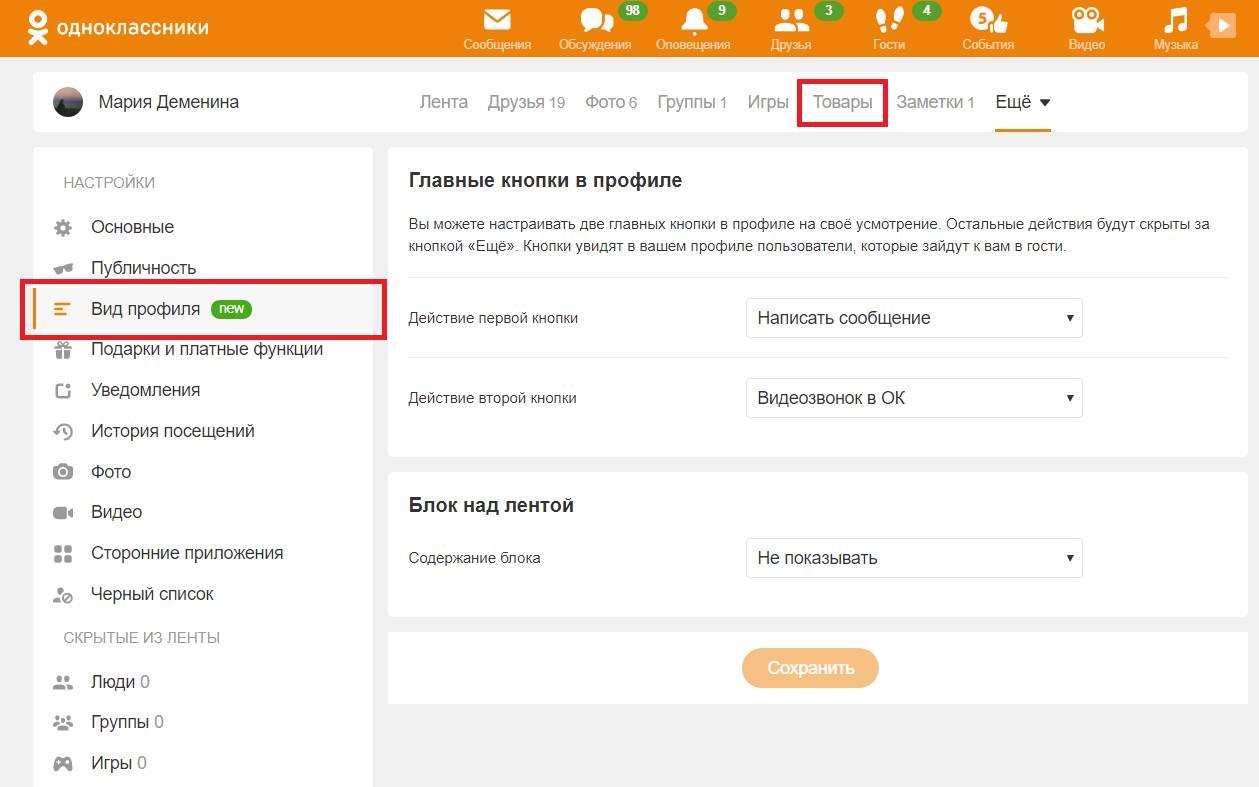The height and width of the screenshot is (787, 1259).
Task: Open История посещений link
Action: click(x=173, y=431)
